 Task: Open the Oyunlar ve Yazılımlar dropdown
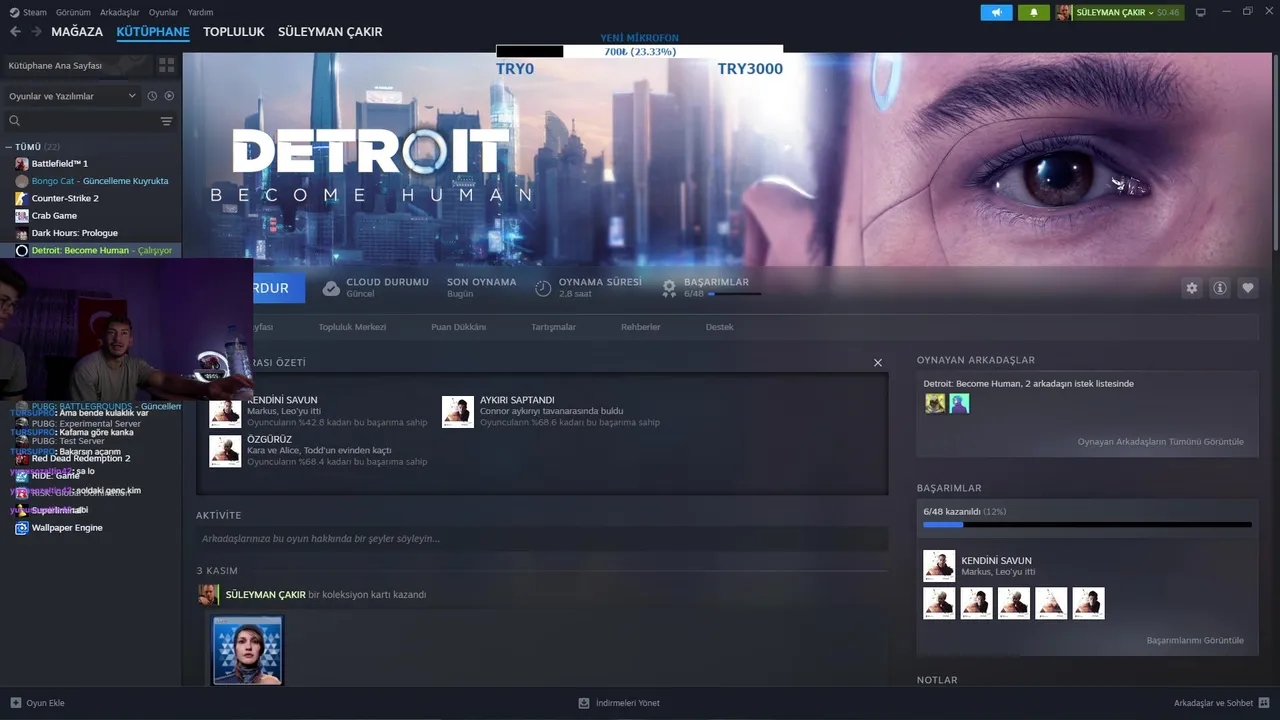[72, 96]
